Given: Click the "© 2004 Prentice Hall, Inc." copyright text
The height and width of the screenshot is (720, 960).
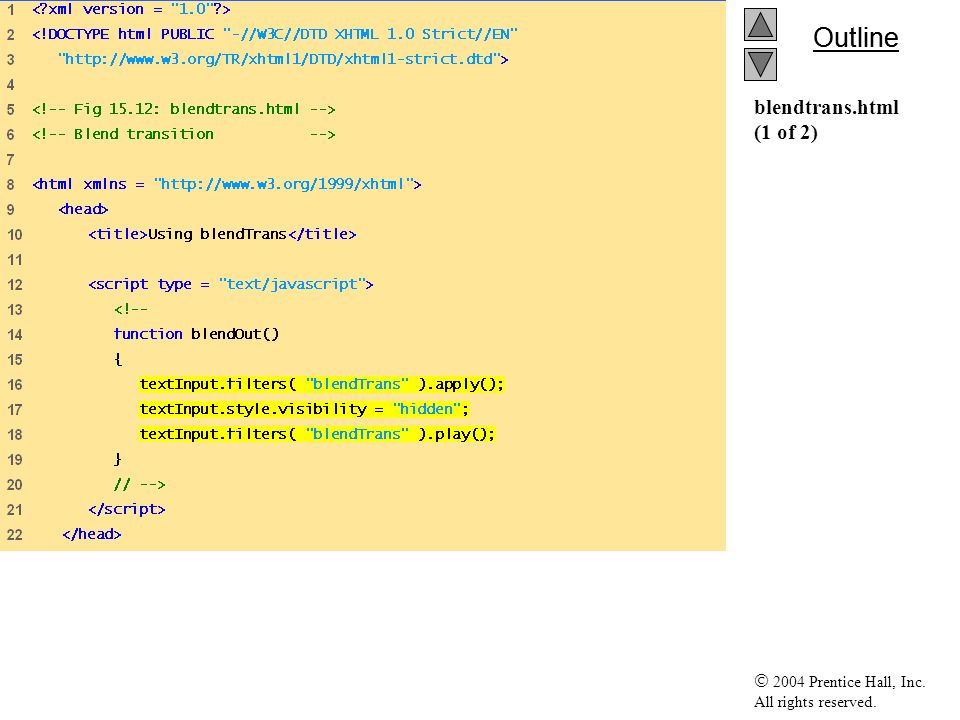Looking at the screenshot, I should tap(839, 682).
